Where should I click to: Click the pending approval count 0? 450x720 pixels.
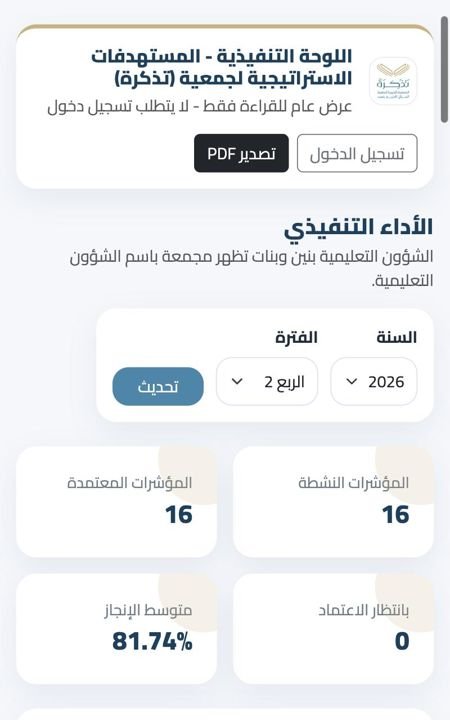[x=402, y=641]
